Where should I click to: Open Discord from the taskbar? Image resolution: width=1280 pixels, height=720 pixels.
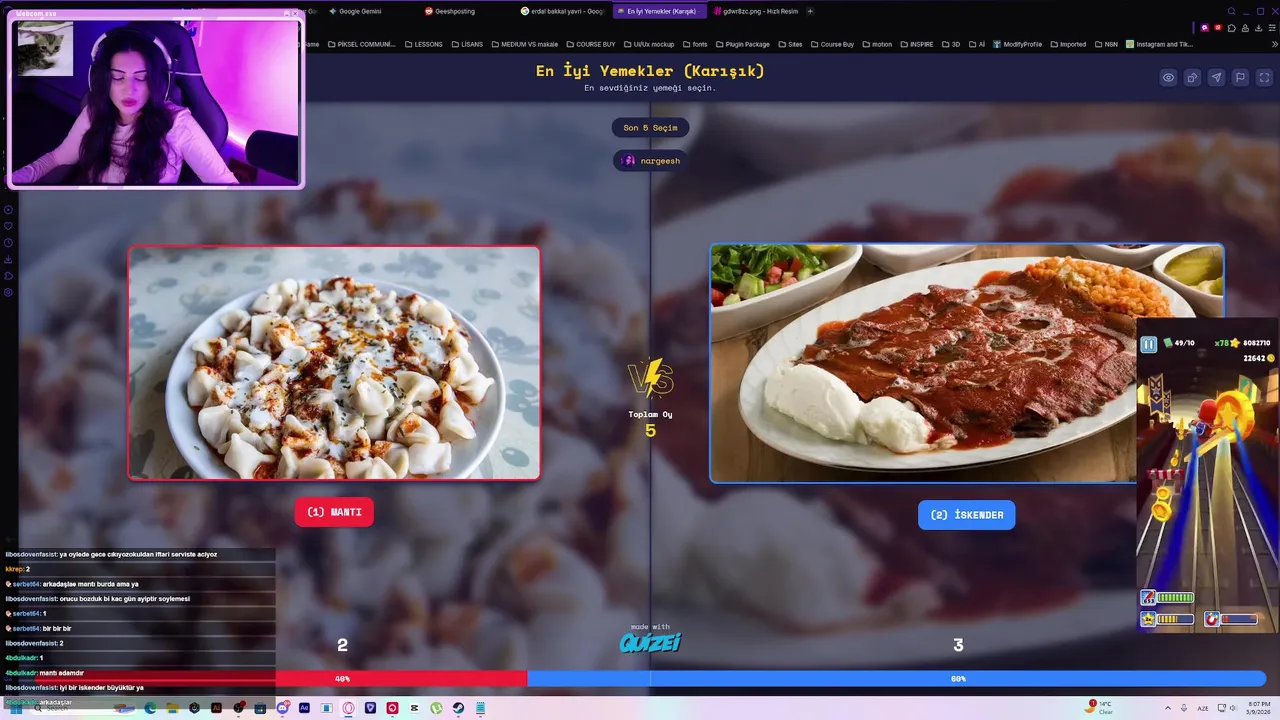(283, 708)
